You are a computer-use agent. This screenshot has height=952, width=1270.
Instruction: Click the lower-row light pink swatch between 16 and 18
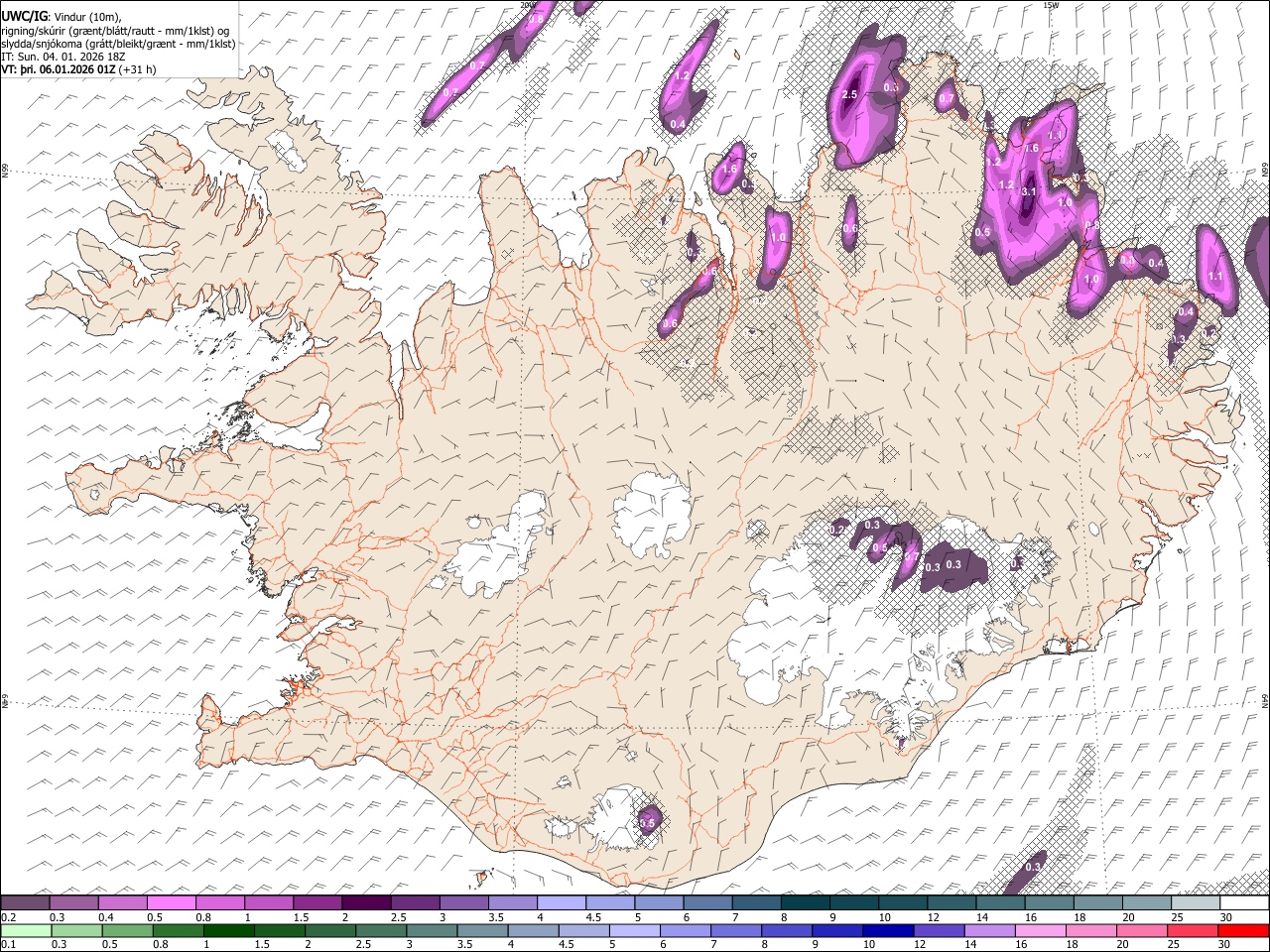click(x=1040, y=930)
